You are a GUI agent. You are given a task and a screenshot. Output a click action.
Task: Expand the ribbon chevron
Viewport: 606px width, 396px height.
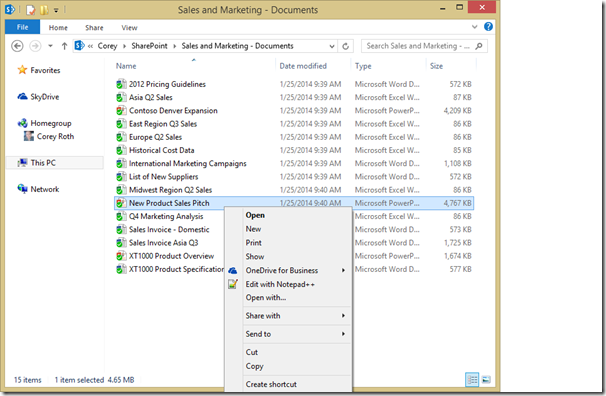coord(475,27)
